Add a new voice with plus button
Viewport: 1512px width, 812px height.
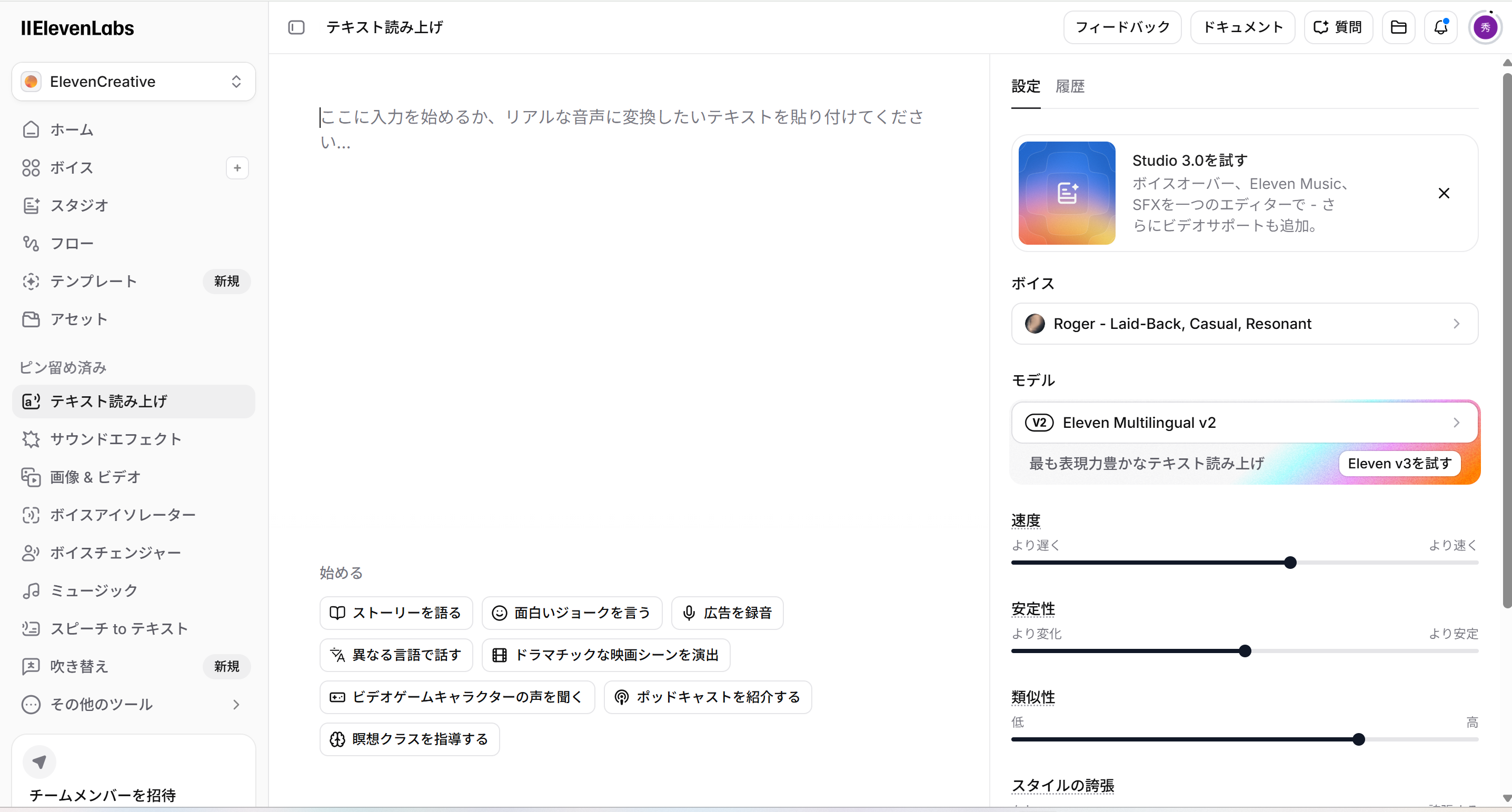(x=237, y=168)
